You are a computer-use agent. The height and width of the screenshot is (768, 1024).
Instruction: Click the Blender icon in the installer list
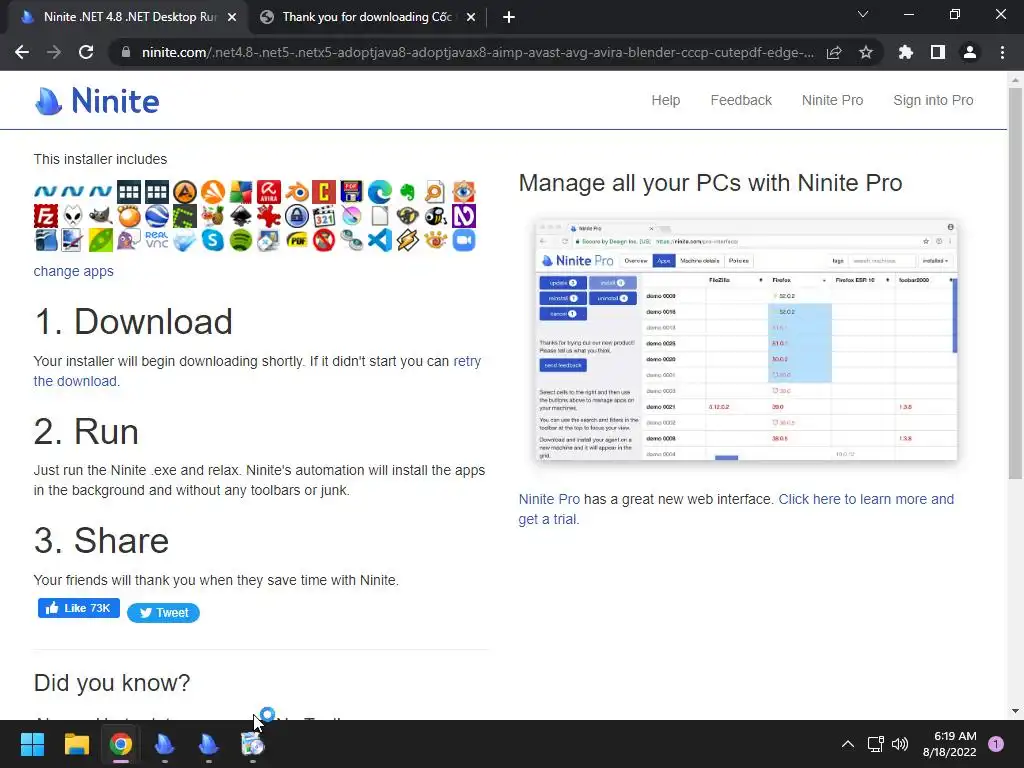(296, 192)
